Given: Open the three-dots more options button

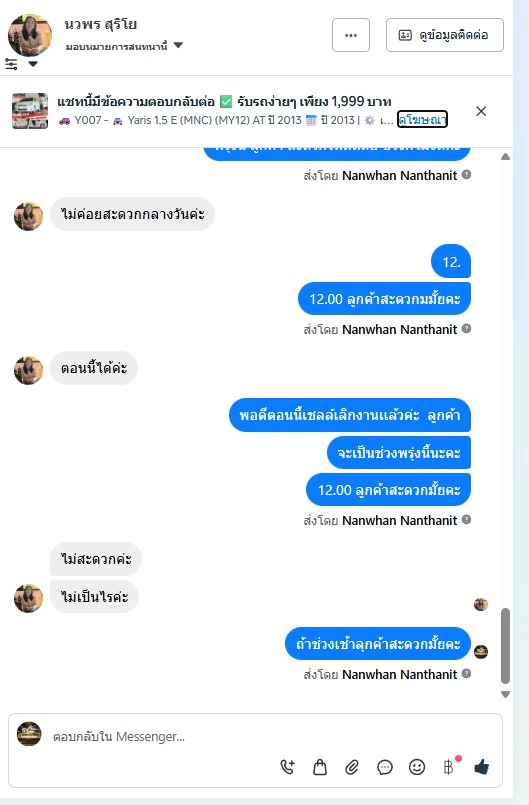Looking at the screenshot, I should pyautogui.click(x=351, y=35).
